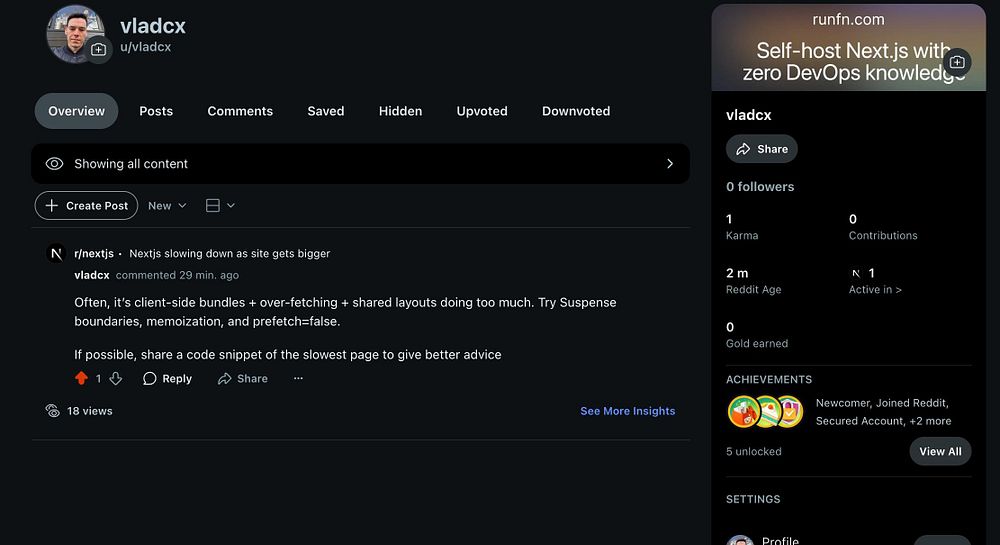The width and height of the screenshot is (1000, 545).
Task: Open the New sort dropdown
Action: pos(167,206)
